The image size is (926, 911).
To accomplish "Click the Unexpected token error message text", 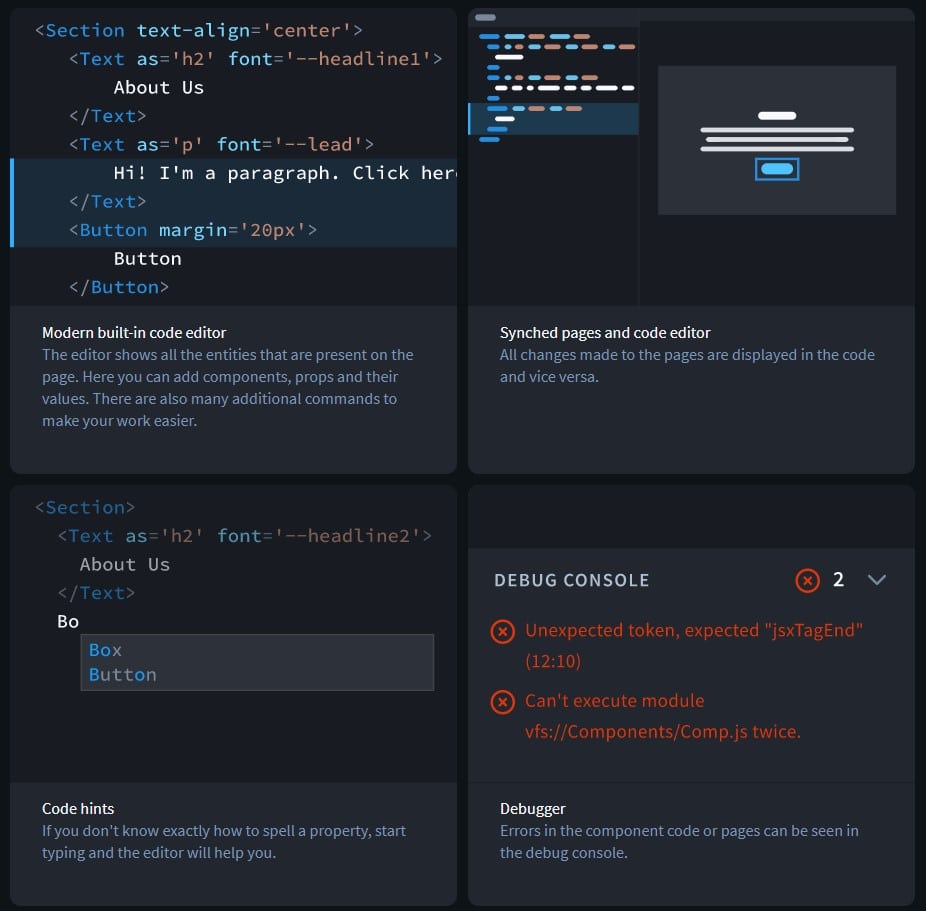I will (x=693, y=645).
